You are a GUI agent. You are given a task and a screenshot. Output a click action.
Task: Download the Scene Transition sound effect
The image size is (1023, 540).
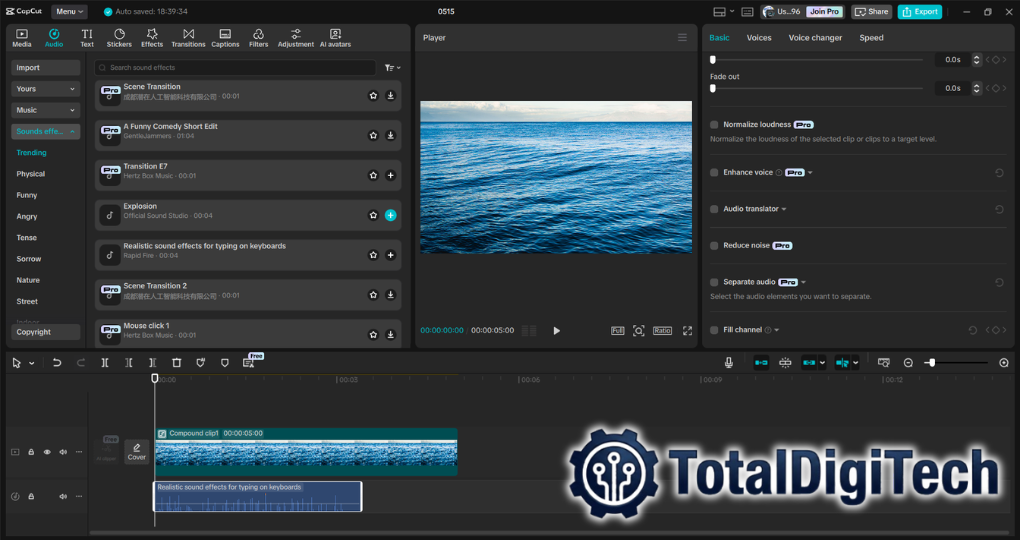390,96
